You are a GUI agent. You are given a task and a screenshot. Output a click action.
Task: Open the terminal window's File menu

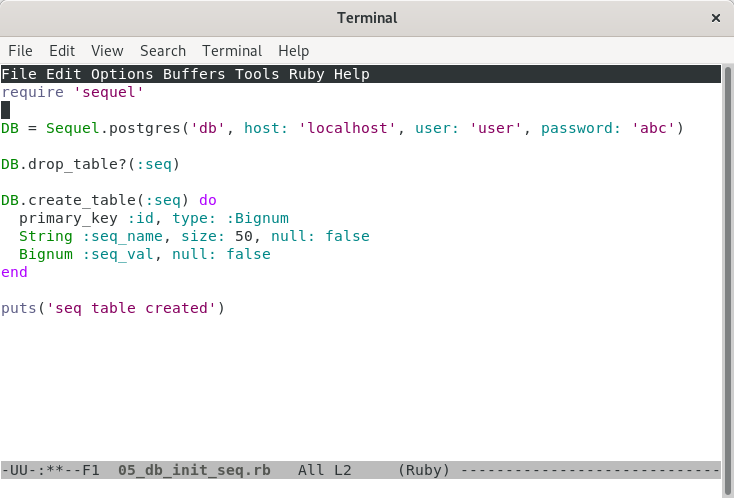tap(20, 51)
